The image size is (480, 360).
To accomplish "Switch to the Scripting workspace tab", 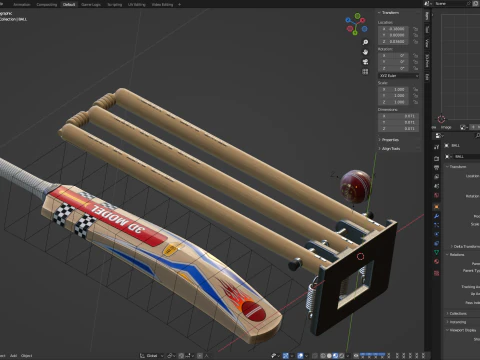I will (115, 5).
